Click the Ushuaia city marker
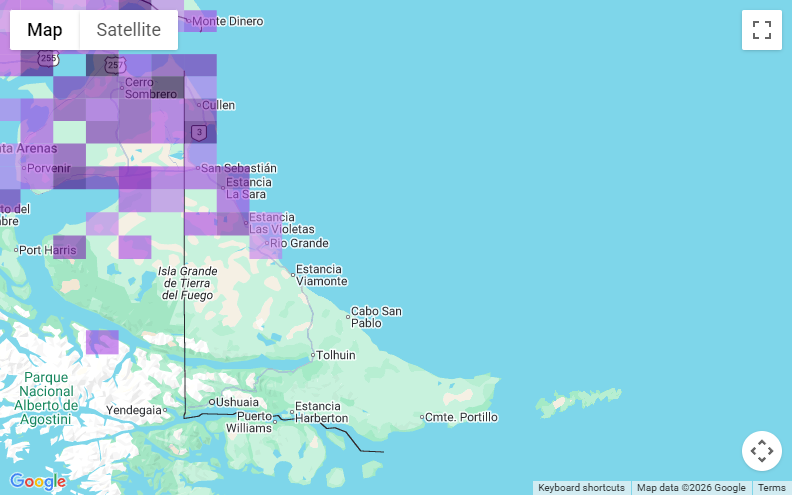Viewport: 792px width, 495px height. pos(212,402)
